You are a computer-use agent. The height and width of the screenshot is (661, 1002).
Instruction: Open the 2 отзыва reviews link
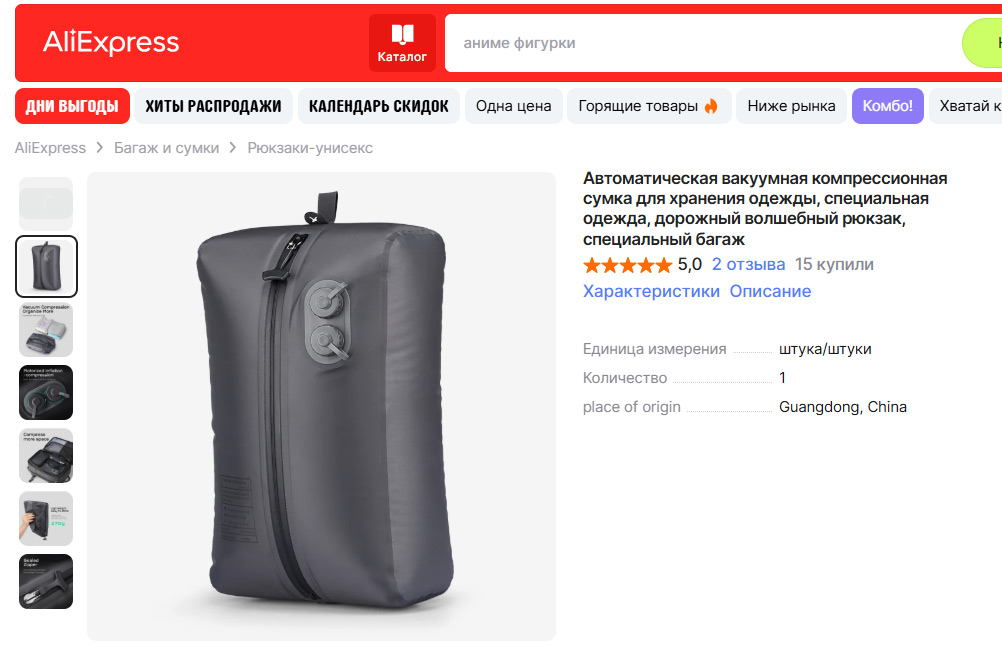tap(748, 265)
